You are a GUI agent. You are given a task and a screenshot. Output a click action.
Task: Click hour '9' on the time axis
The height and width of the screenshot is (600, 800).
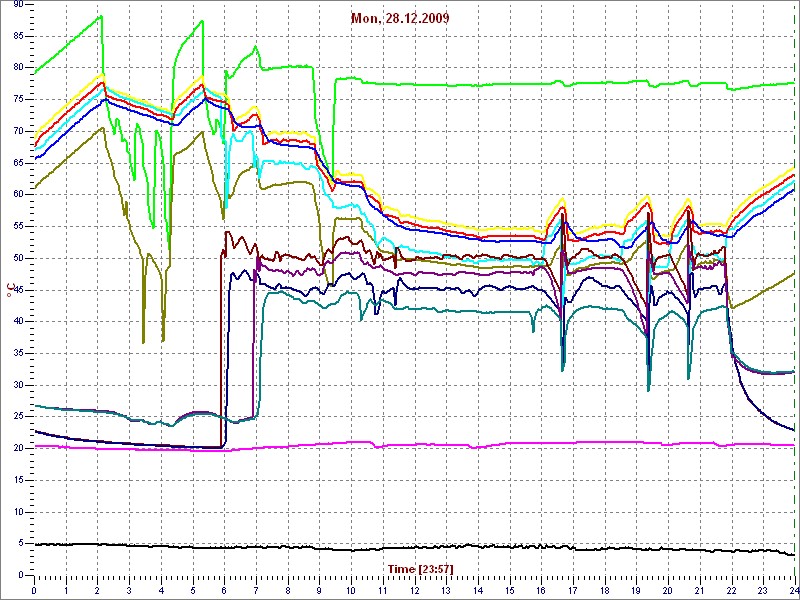pos(319,591)
